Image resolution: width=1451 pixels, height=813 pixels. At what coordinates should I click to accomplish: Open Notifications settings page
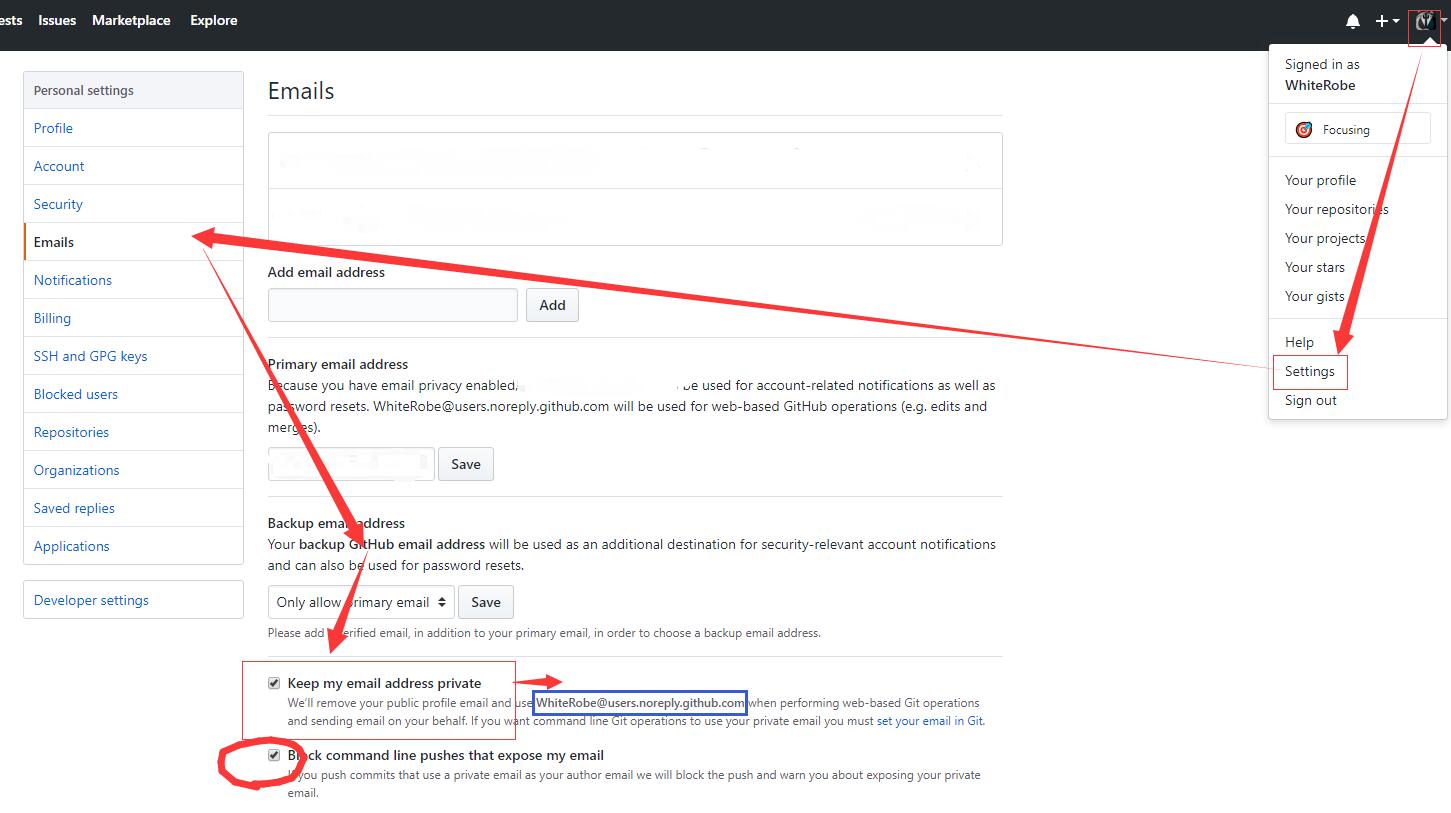pyautogui.click(x=133, y=280)
